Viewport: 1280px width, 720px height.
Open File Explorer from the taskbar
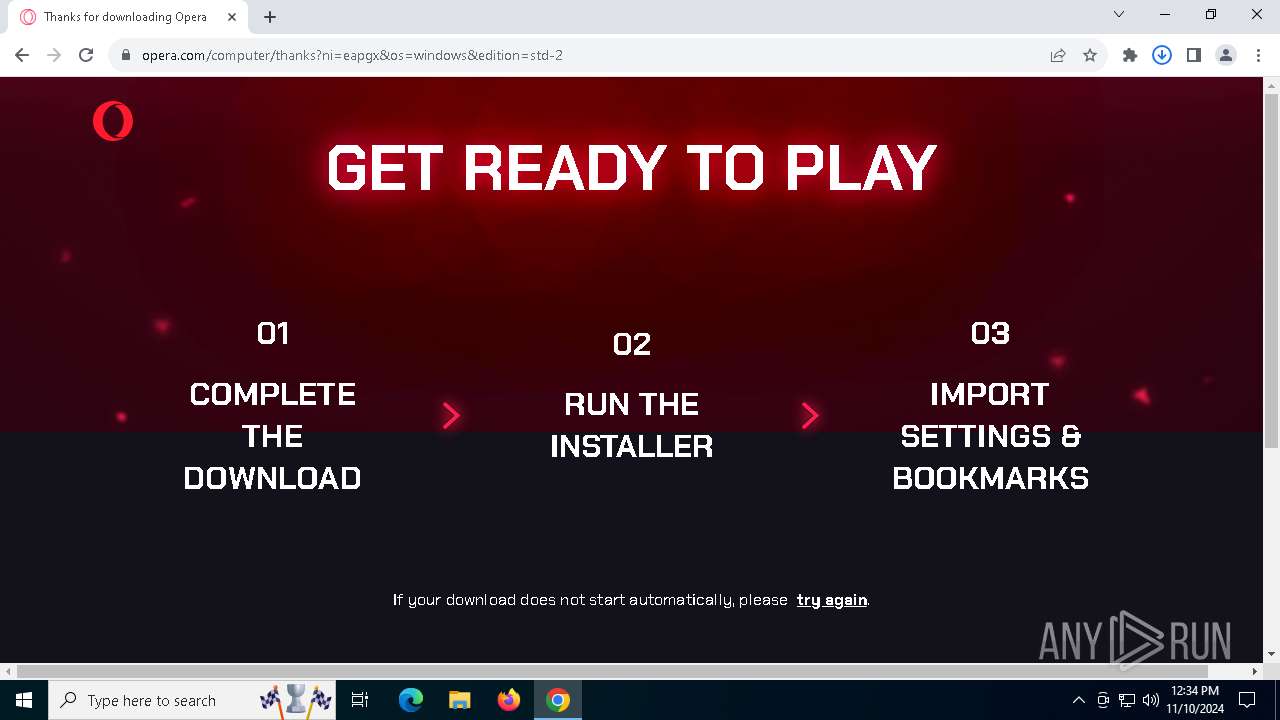(459, 700)
